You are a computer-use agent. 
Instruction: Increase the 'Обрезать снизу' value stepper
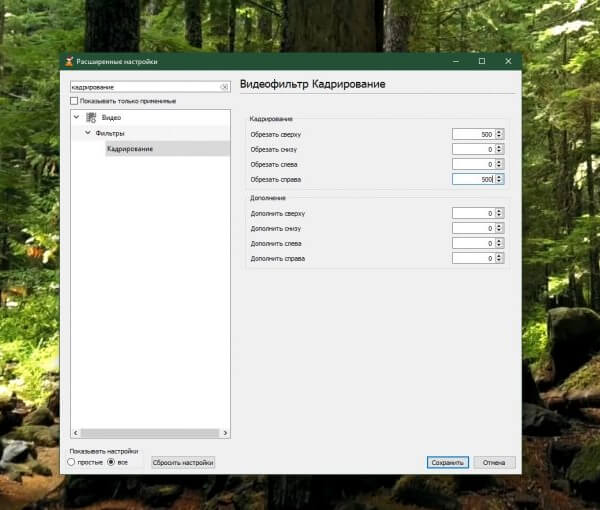click(500, 146)
